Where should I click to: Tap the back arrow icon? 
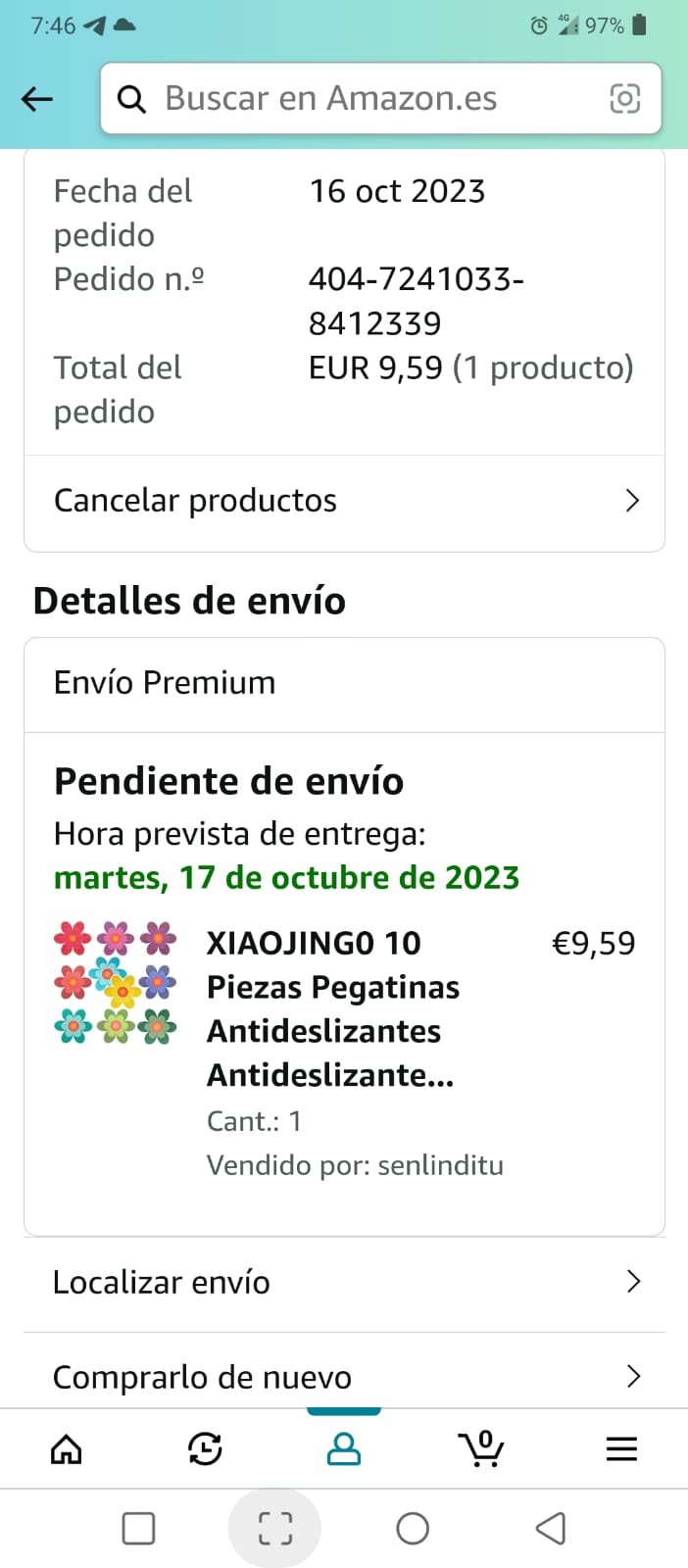[37, 98]
